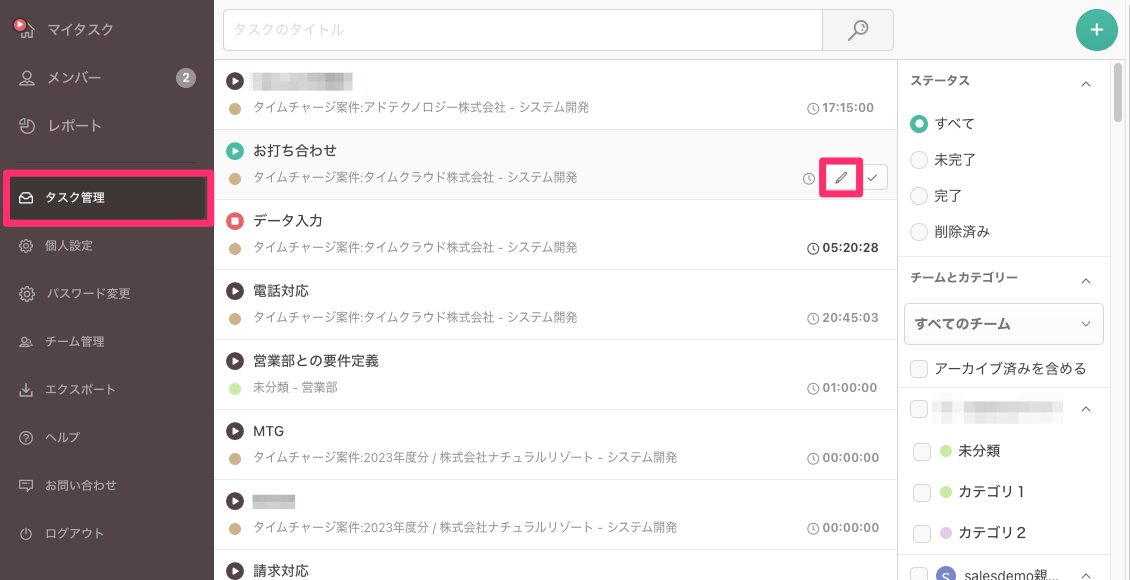This screenshot has height=580, width=1130.
Task: Click the green play icon for お打ち合わせ
Action: click(x=235, y=151)
